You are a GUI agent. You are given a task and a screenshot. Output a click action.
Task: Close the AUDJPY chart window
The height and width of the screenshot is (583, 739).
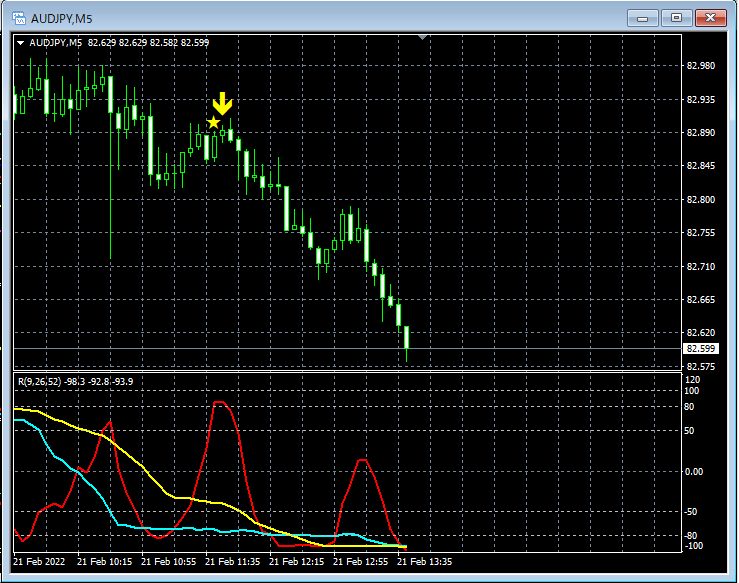(711, 18)
